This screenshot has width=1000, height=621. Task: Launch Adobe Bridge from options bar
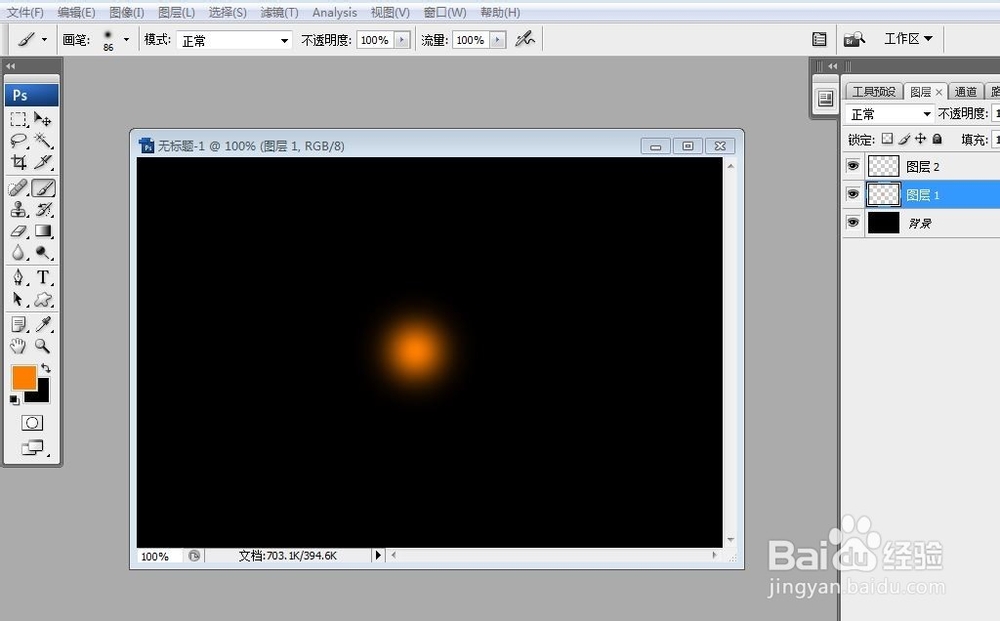pyautogui.click(x=854, y=40)
